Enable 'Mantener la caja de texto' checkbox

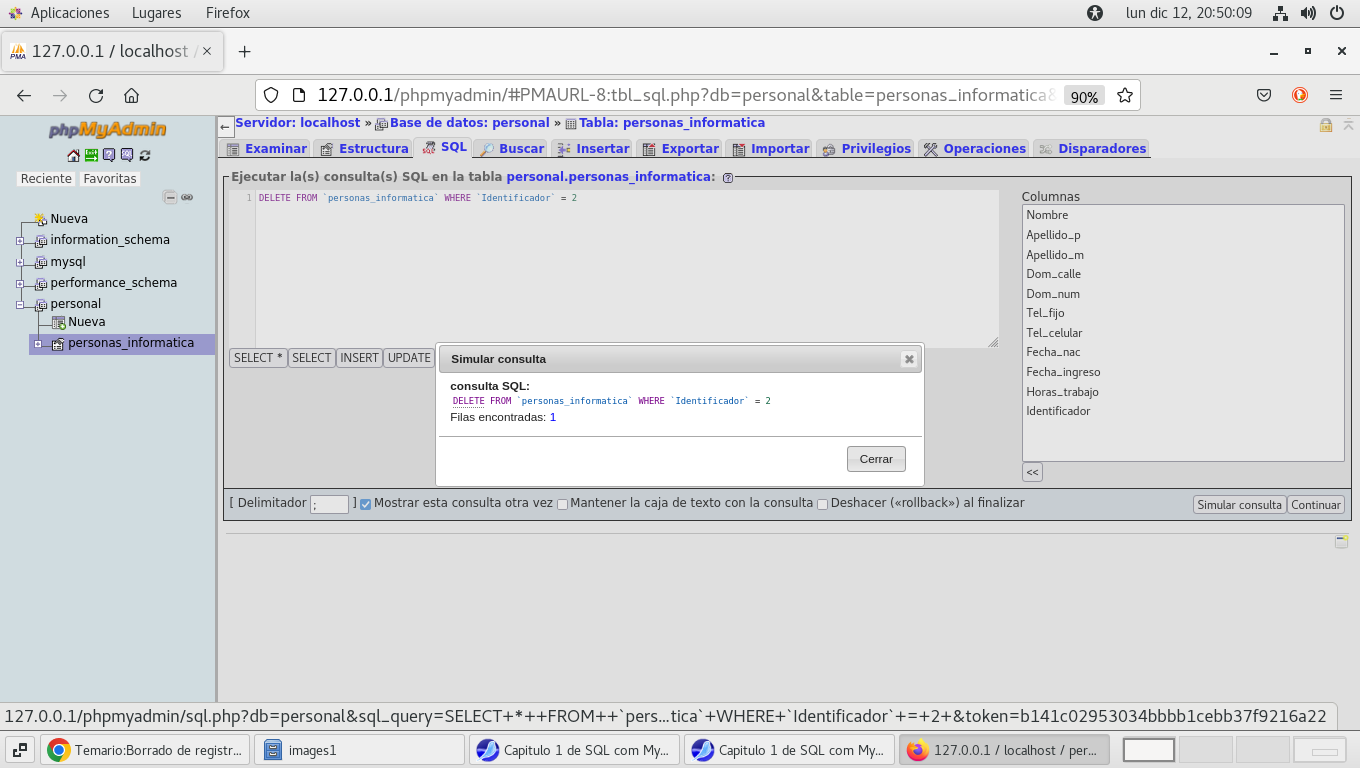tap(562, 504)
